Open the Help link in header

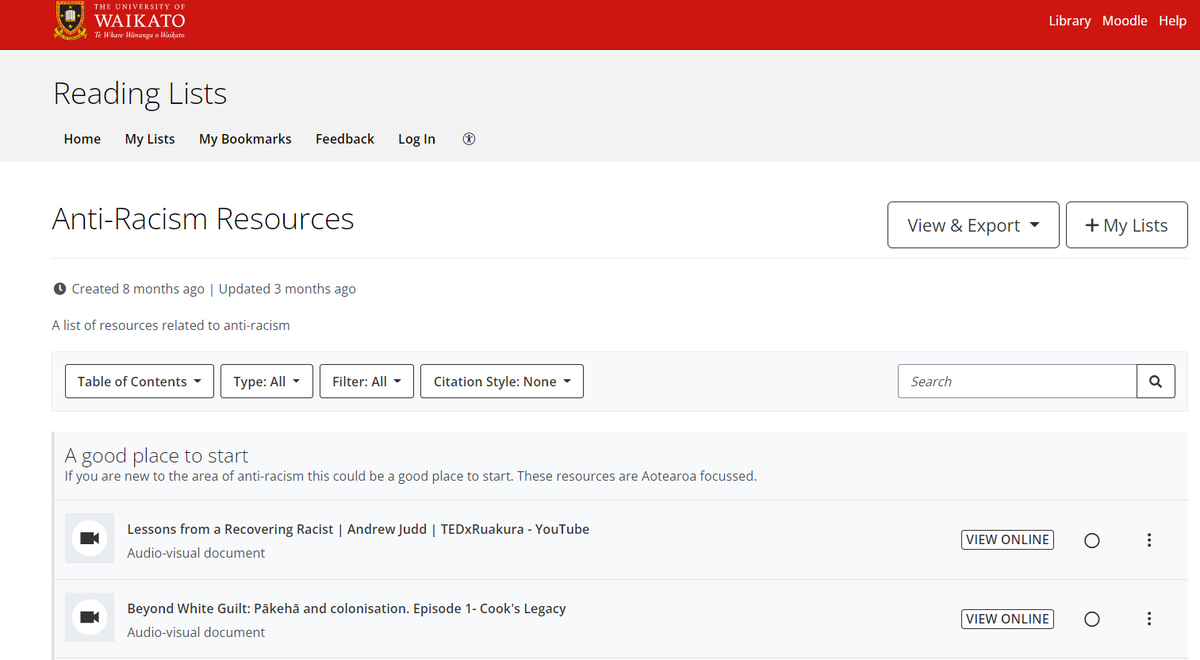(x=1172, y=21)
